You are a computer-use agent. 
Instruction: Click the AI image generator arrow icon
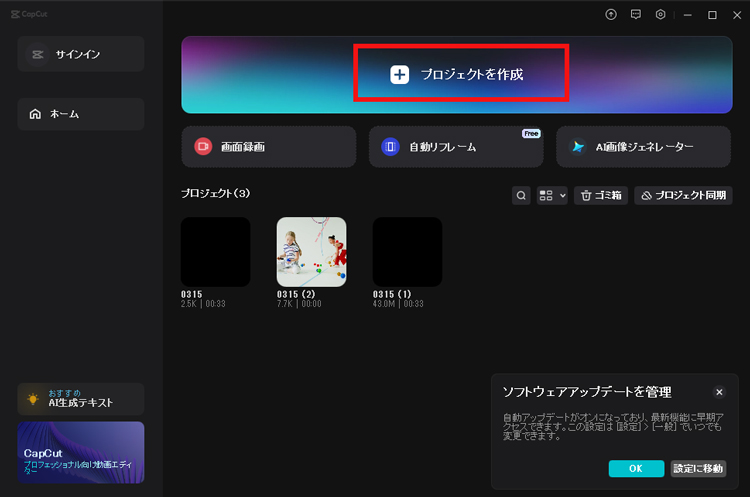pyautogui.click(x=578, y=146)
